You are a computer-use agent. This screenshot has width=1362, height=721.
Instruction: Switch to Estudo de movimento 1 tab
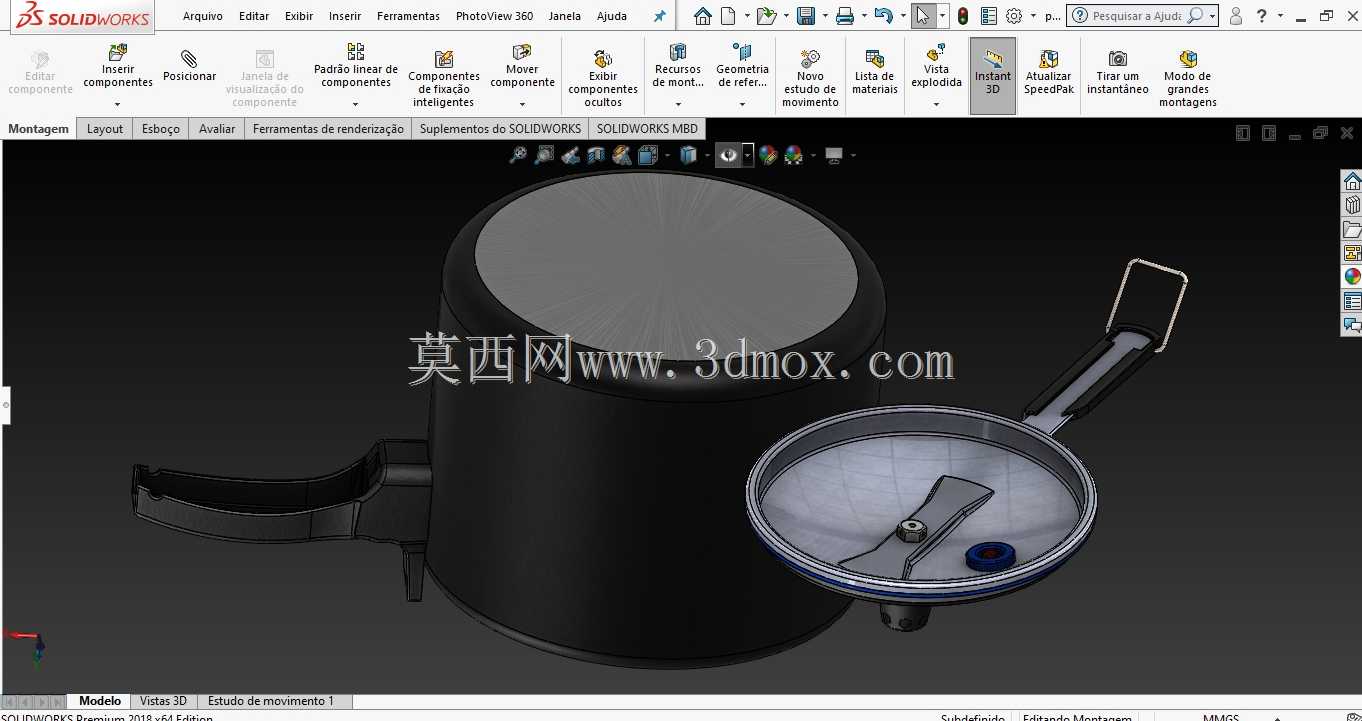click(271, 701)
